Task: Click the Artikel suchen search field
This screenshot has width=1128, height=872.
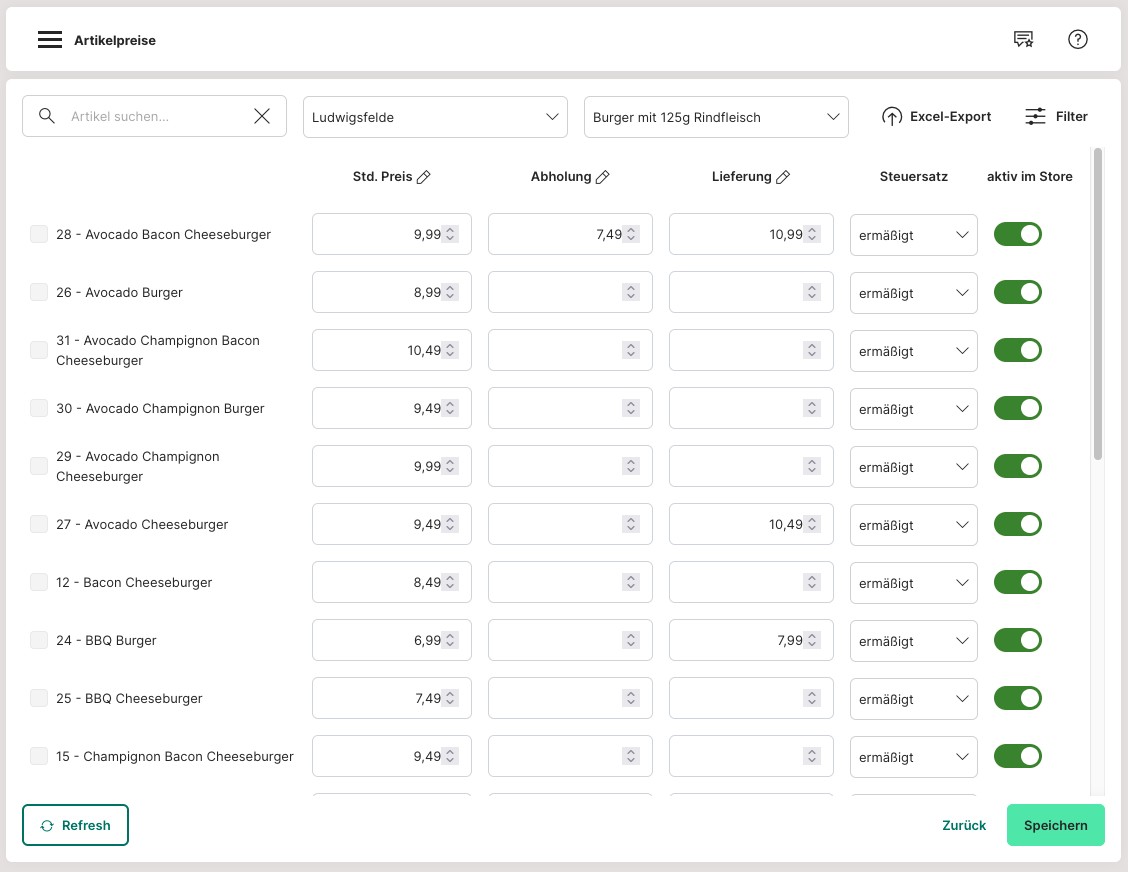Action: pos(155,117)
